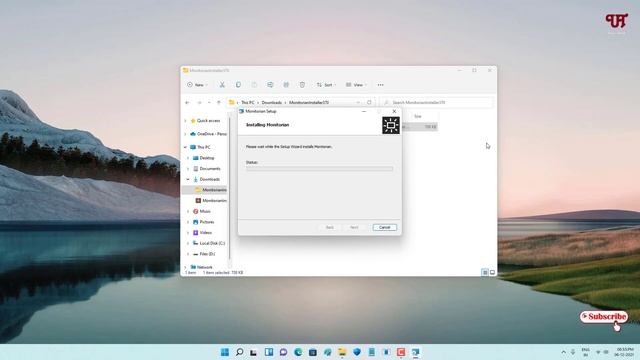Click the Subscribe overlay button
Viewport: 640px width, 360px height.
(x=604, y=317)
